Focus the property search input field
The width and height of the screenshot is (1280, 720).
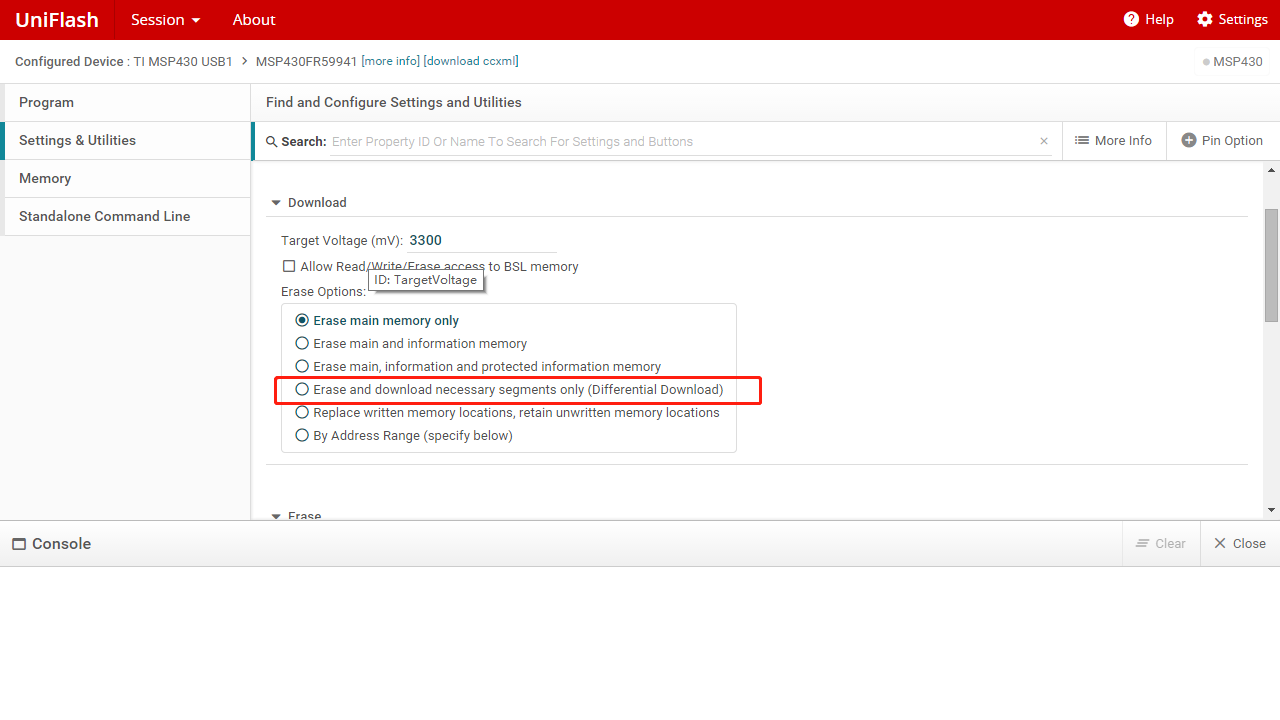click(x=684, y=142)
